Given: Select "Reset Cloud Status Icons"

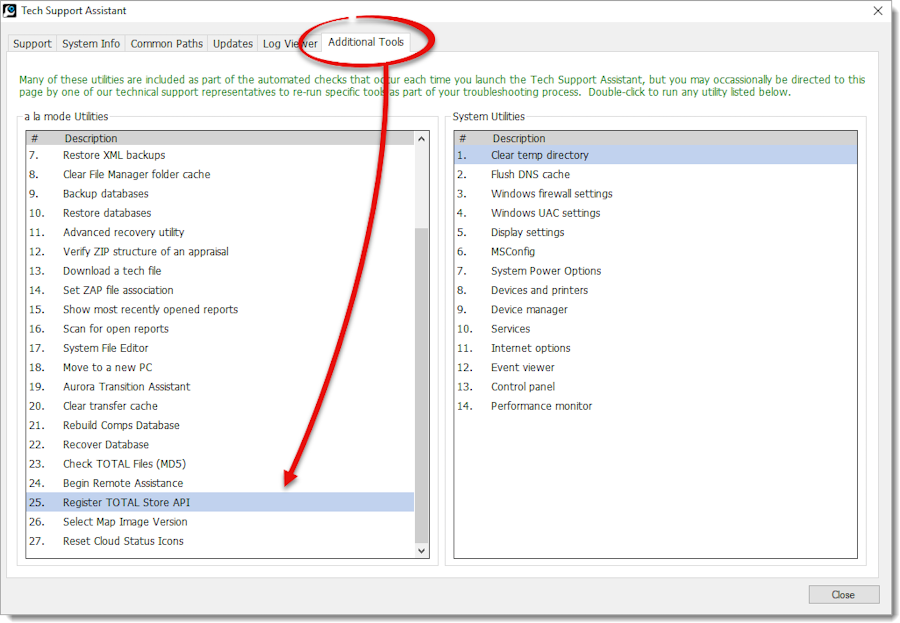Looking at the screenshot, I should point(220,541).
